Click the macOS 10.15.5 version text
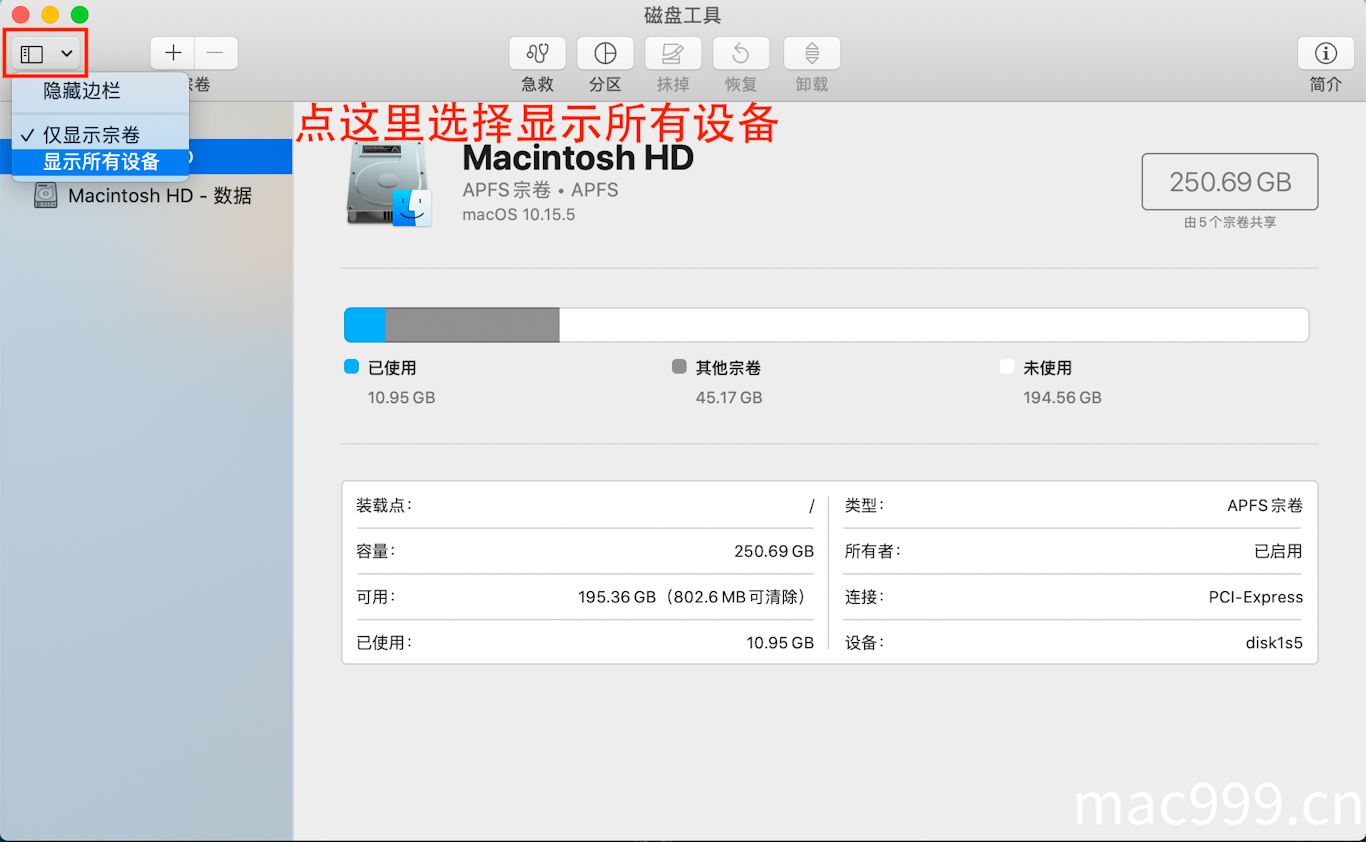The image size is (1366, 842). click(x=519, y=214)
